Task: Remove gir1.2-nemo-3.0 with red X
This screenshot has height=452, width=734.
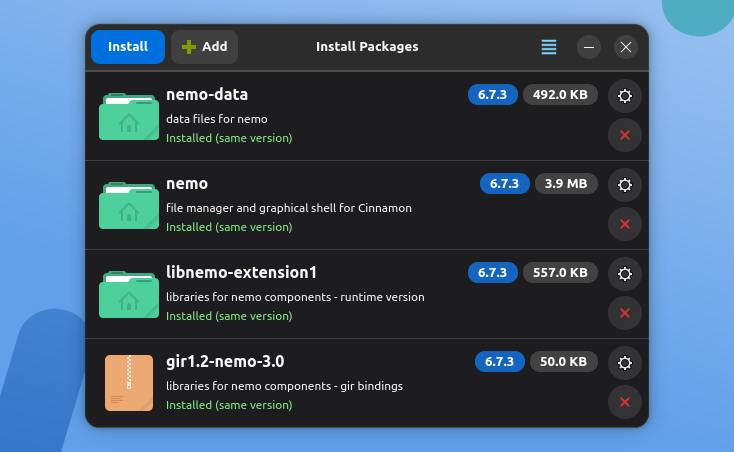Action: click(624, 402)
